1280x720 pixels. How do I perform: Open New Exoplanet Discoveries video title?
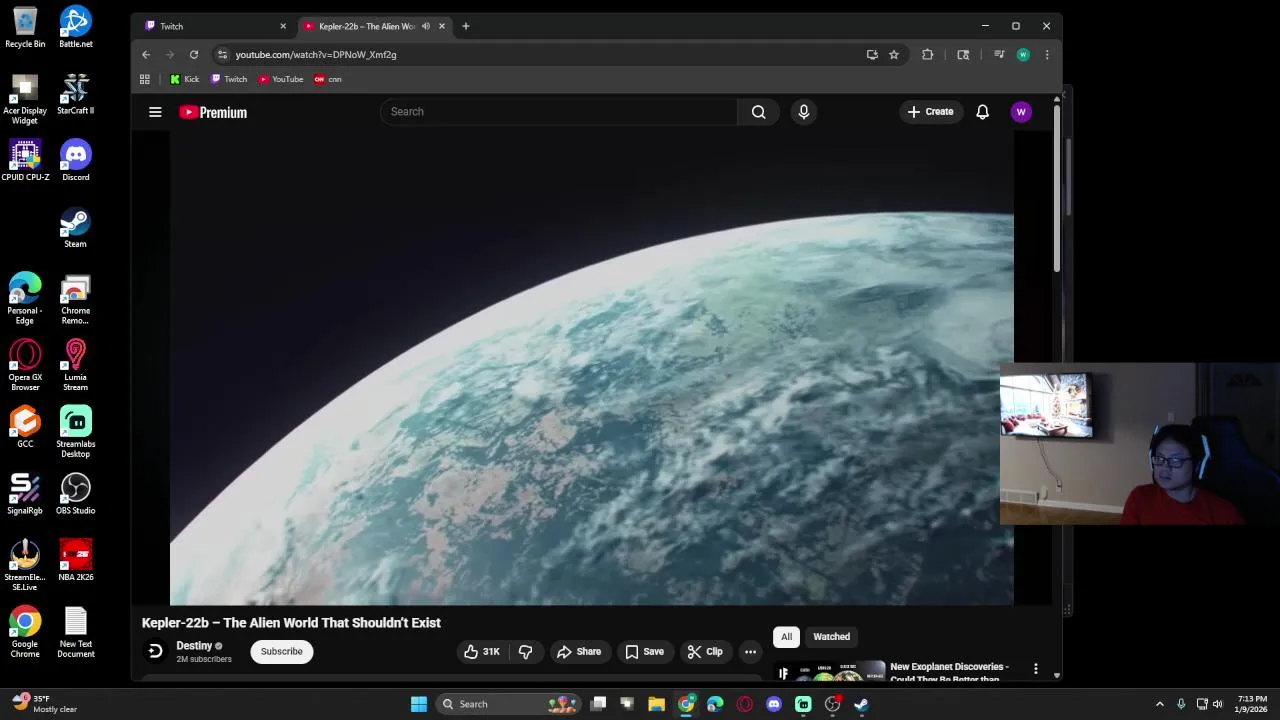949,672
